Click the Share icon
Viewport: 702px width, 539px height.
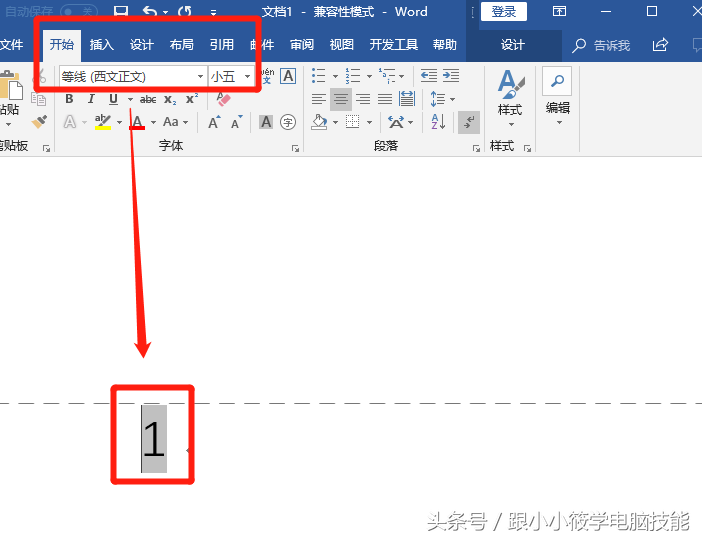pos(660,45)
